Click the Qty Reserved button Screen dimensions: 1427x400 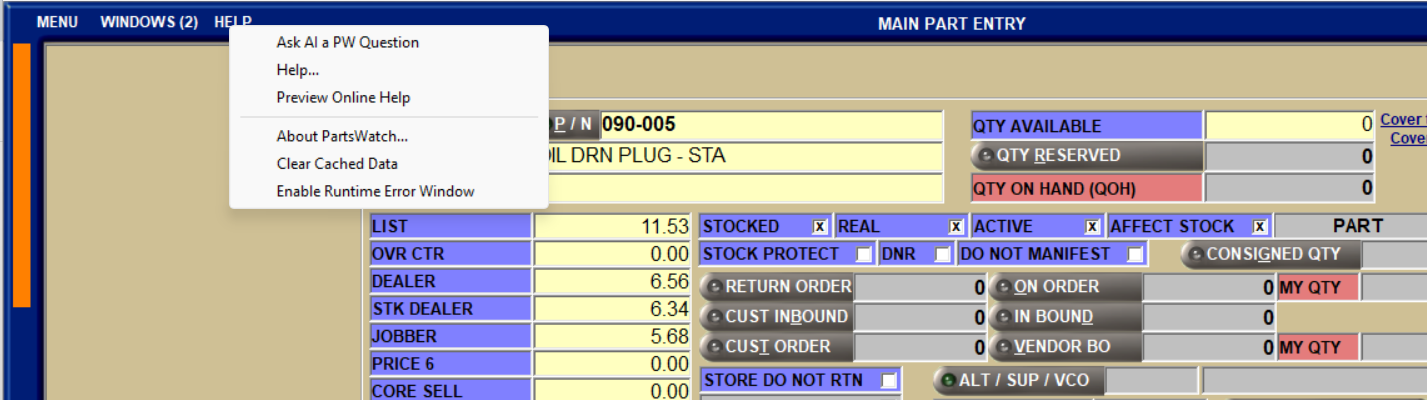(x=1086, y=156)
